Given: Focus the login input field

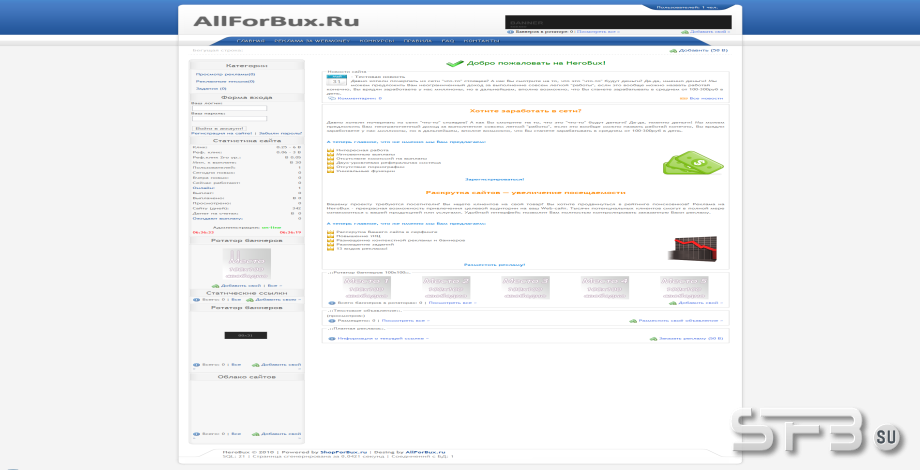Looking at the screenshot, I should pyautogui.click(x=229, y=108).
